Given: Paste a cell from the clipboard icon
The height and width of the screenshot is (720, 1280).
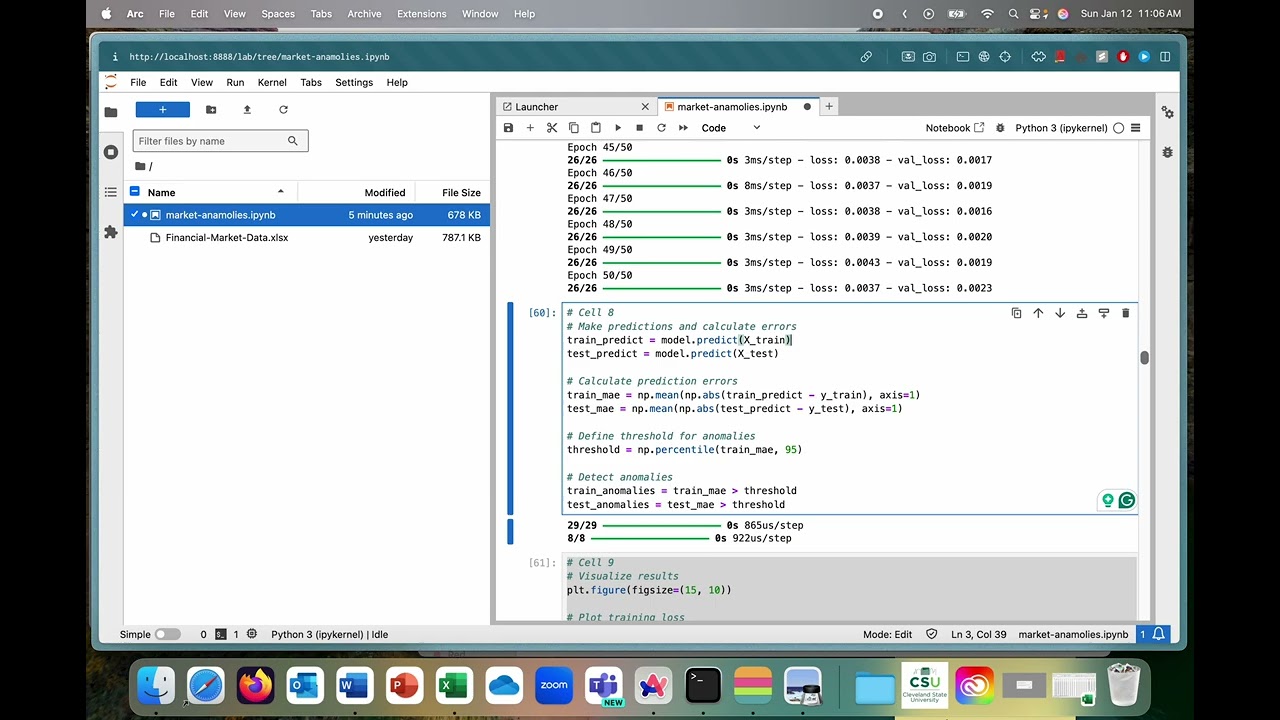Looking at the screenshot, I should pyautogui.click(x=596, y=128).
